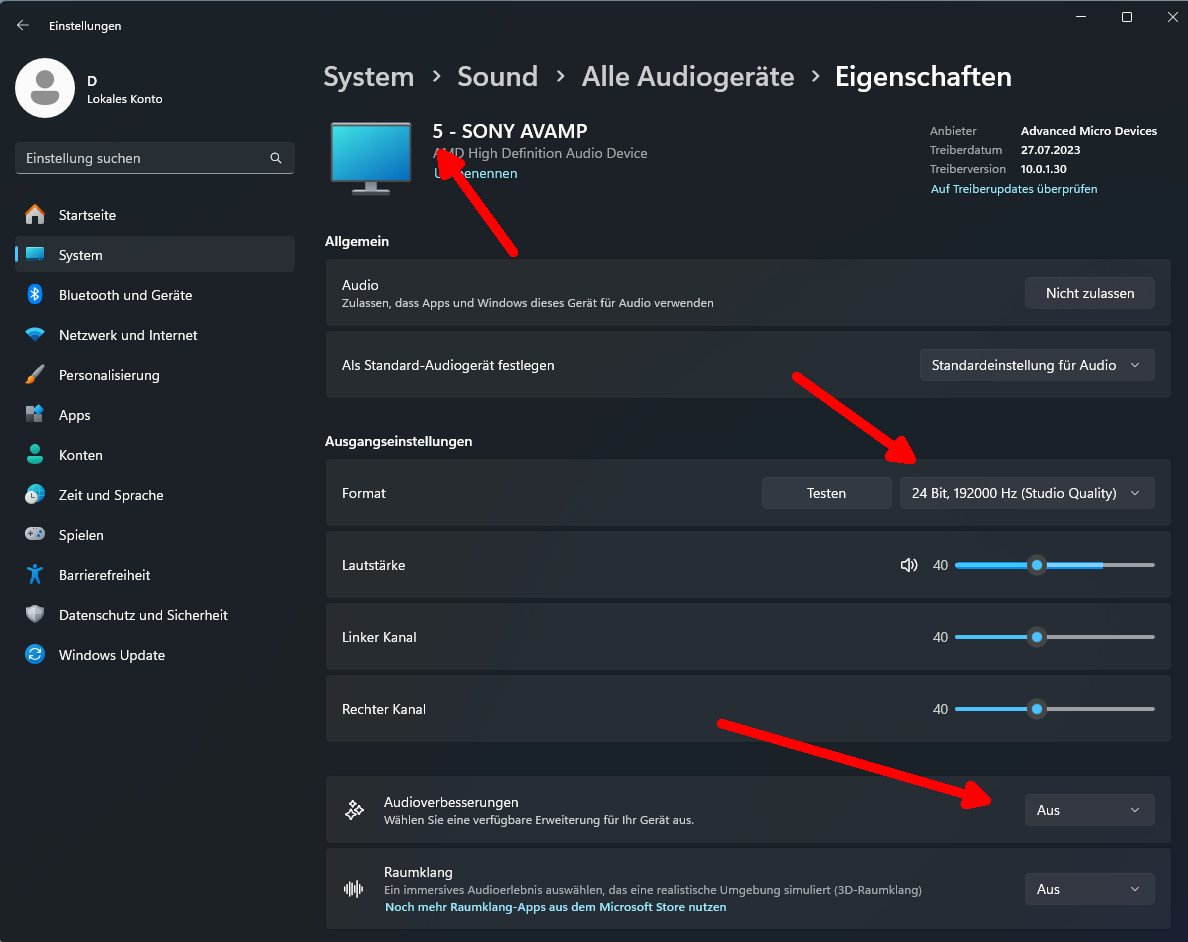Viewport: 1188px width, 942px height.
Task: Navigate to System in the breadcrumb
Action: pos(369,77)
